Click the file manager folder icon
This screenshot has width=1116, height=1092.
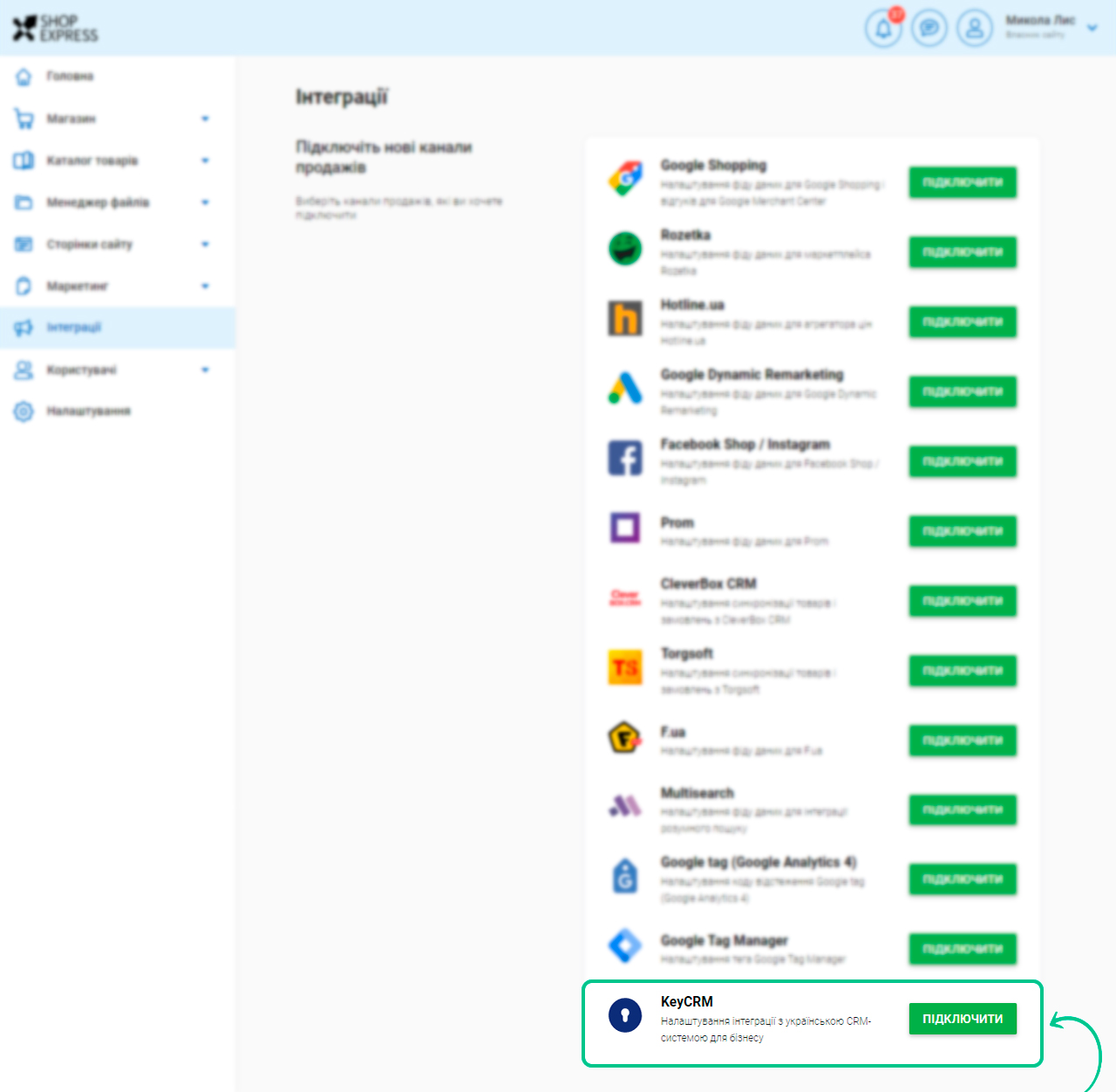pos(24,202)
